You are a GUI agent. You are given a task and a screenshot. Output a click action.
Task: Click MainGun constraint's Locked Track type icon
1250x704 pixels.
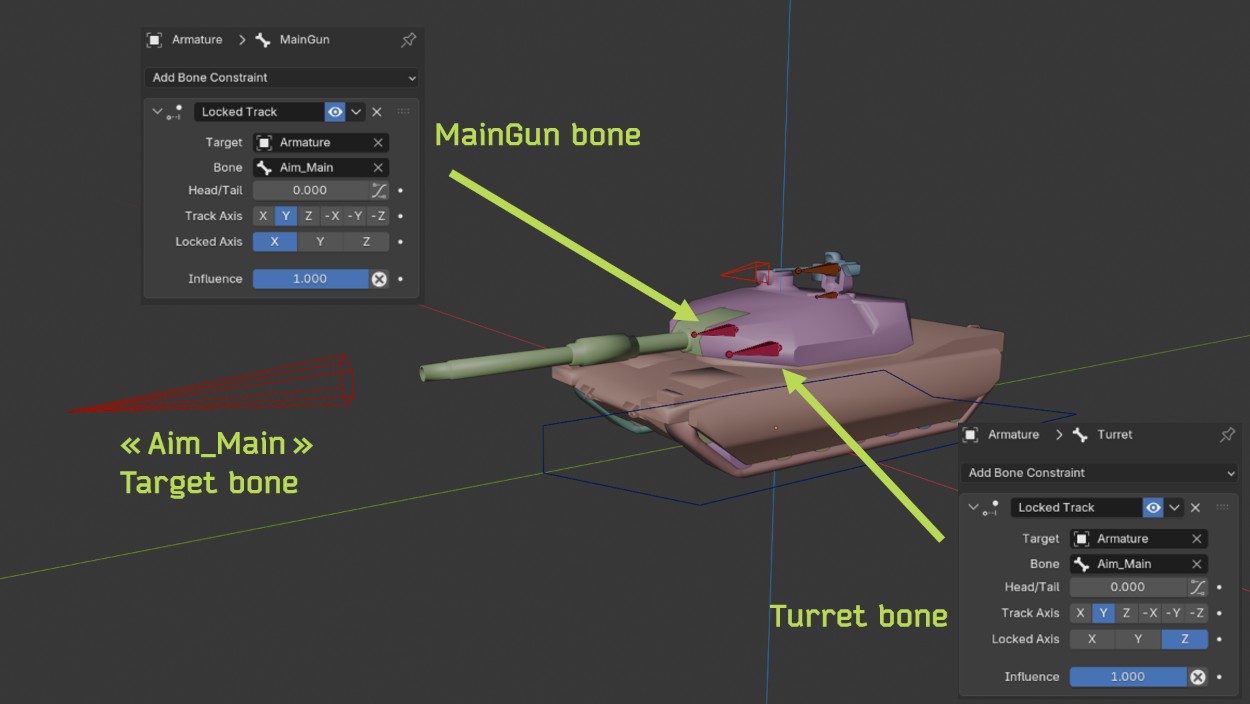click(x=175, y=112)
